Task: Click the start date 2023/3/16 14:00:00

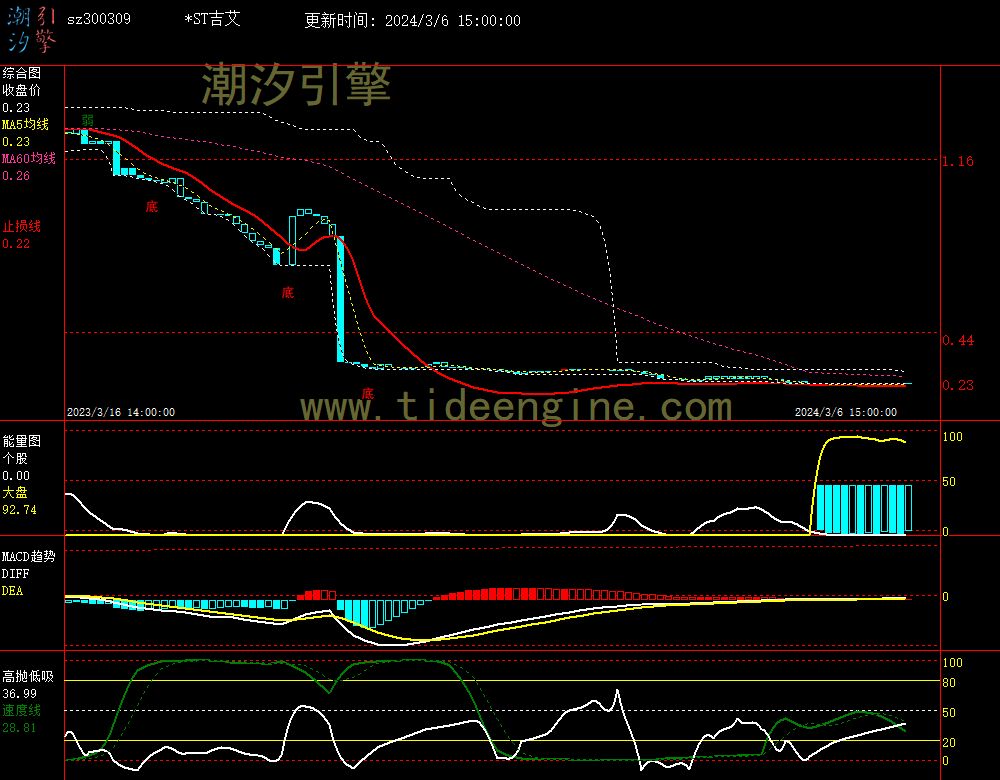Action: 121,412
